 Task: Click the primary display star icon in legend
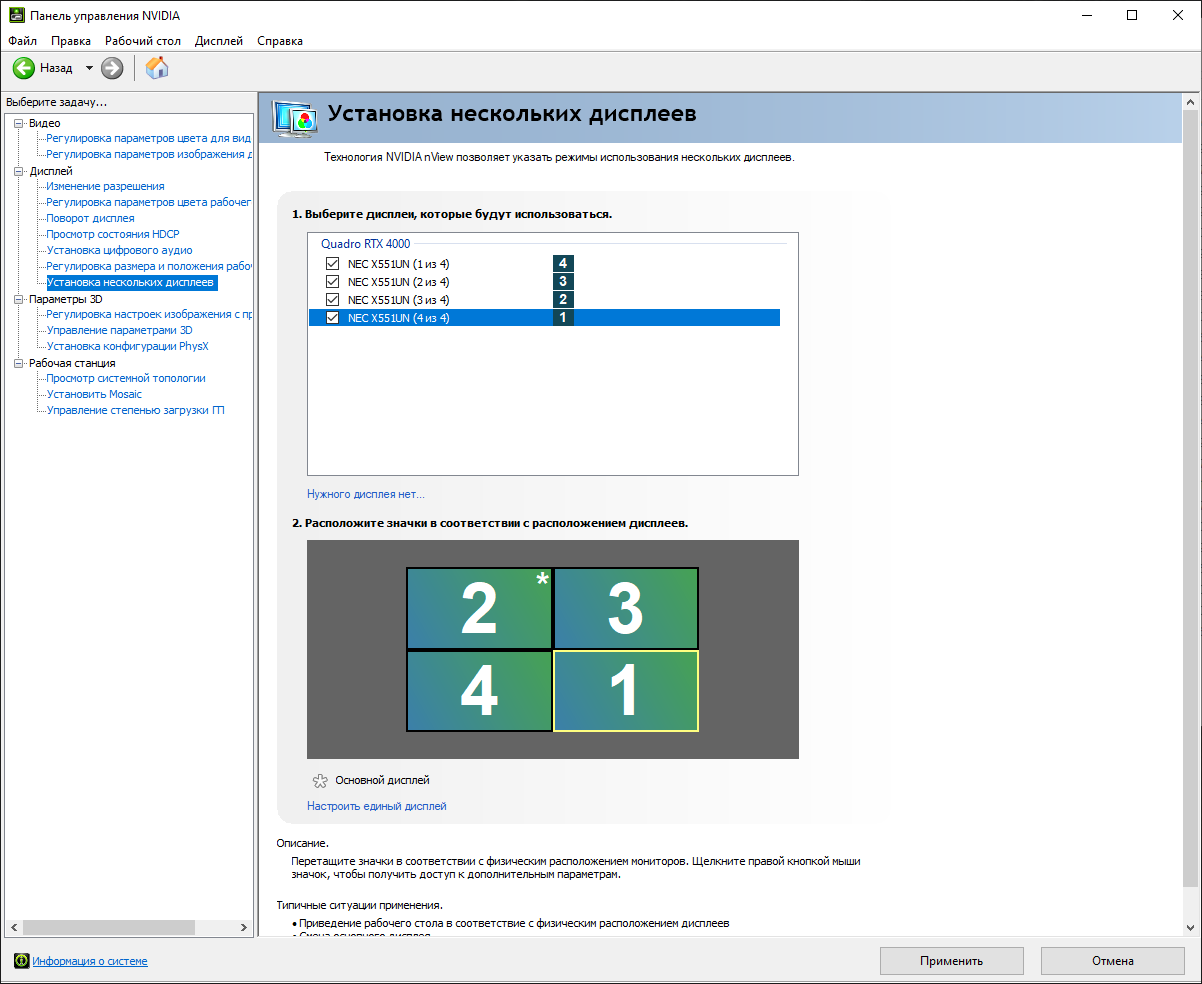coord(320,780)
